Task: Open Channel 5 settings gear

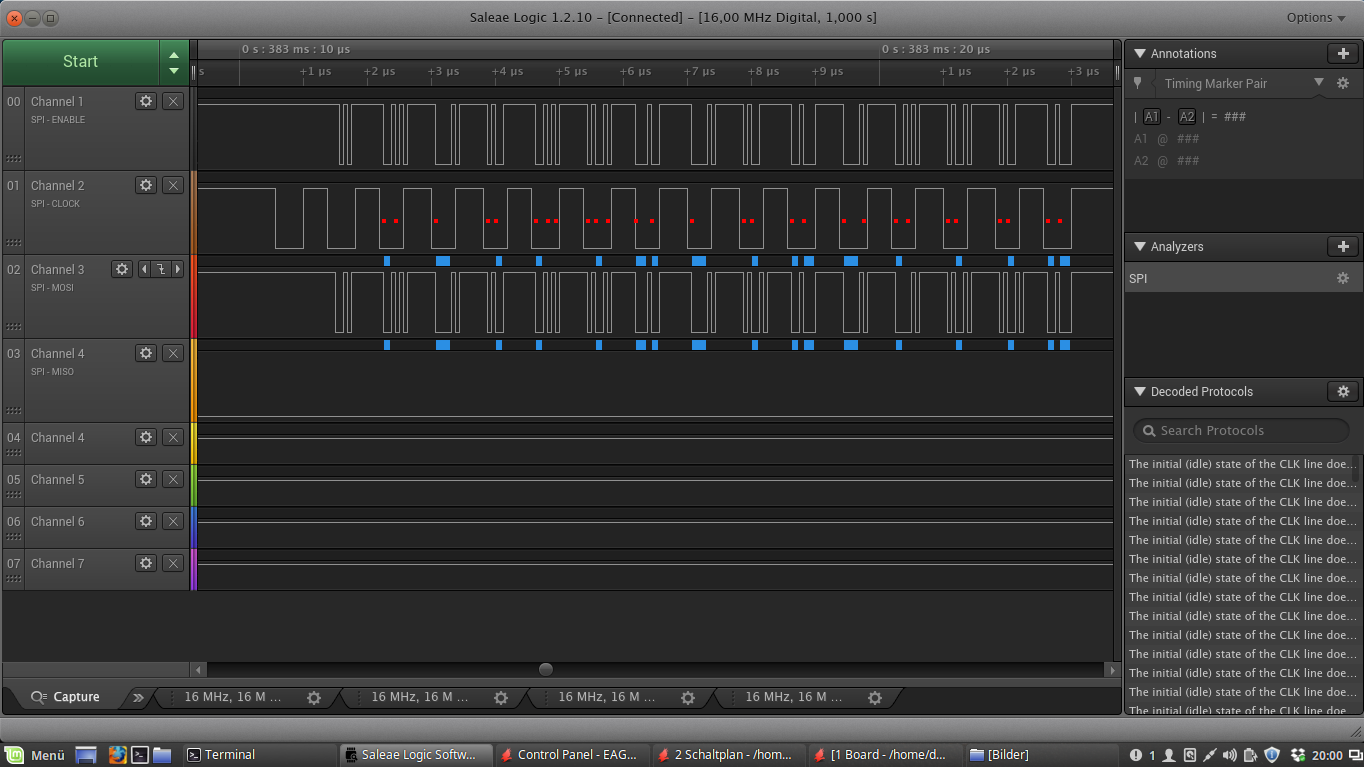Action: [146, 479]
